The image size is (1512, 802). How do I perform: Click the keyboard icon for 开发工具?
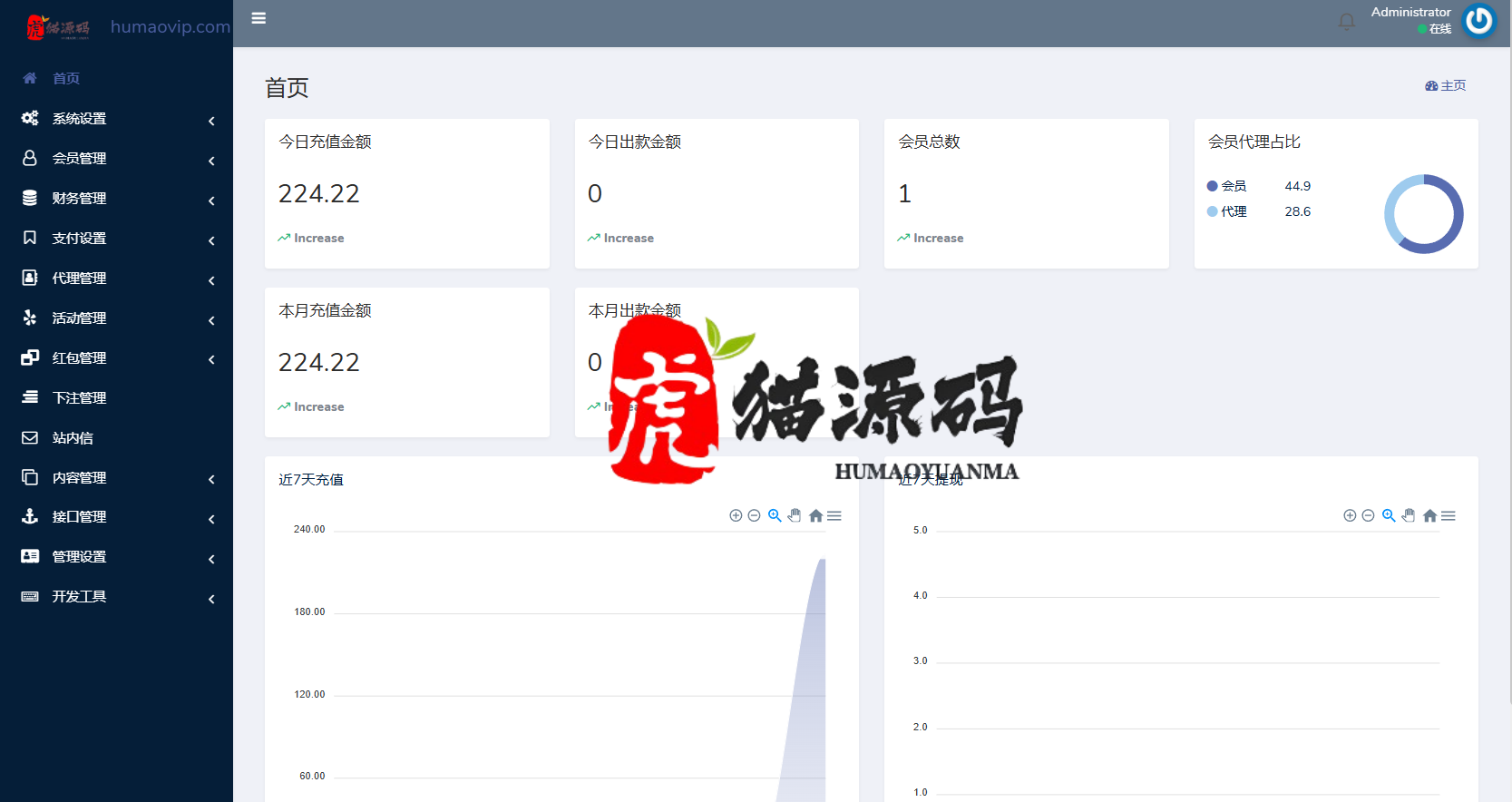(x=30, y=596)
